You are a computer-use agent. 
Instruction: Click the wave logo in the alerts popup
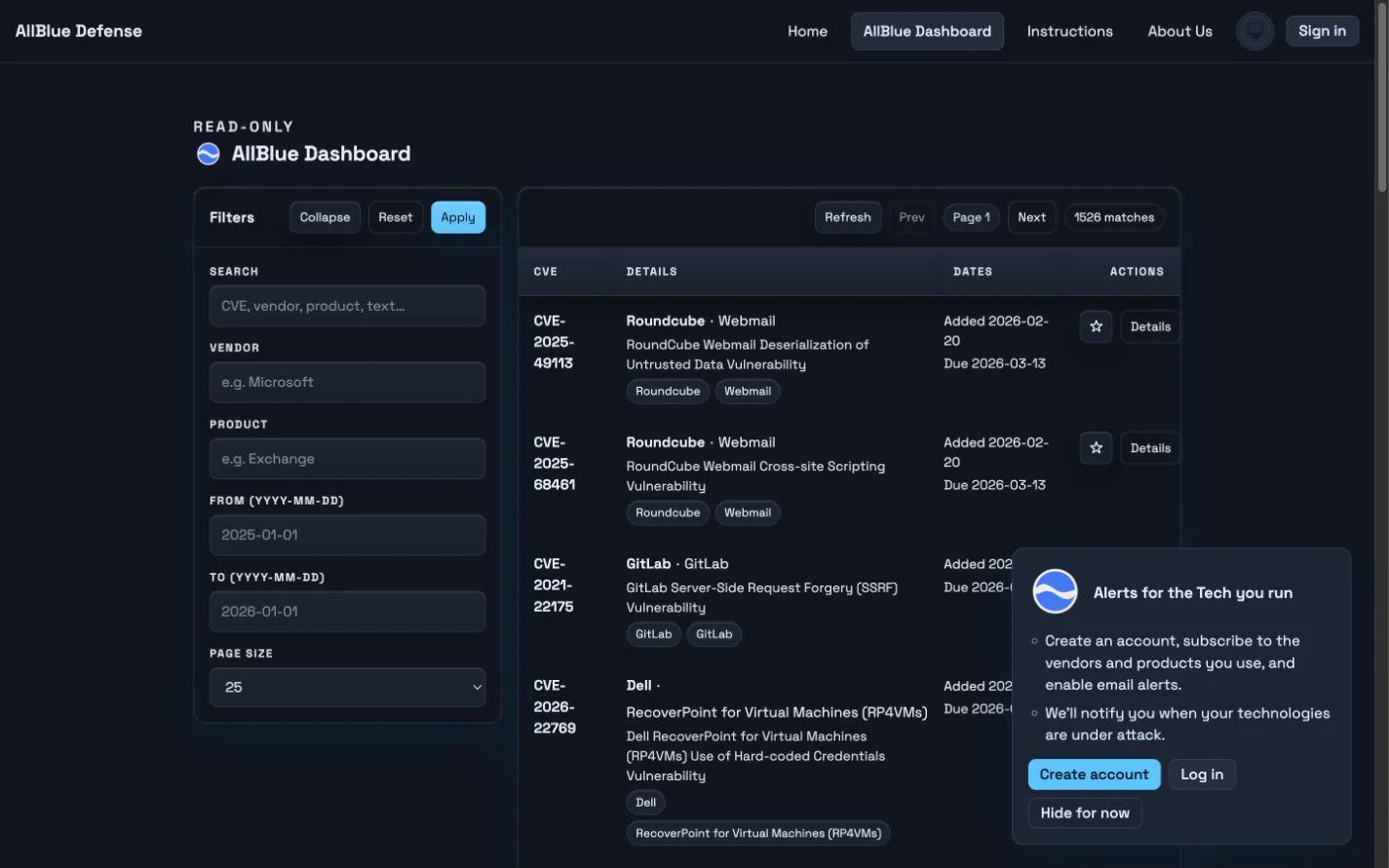1055,590
